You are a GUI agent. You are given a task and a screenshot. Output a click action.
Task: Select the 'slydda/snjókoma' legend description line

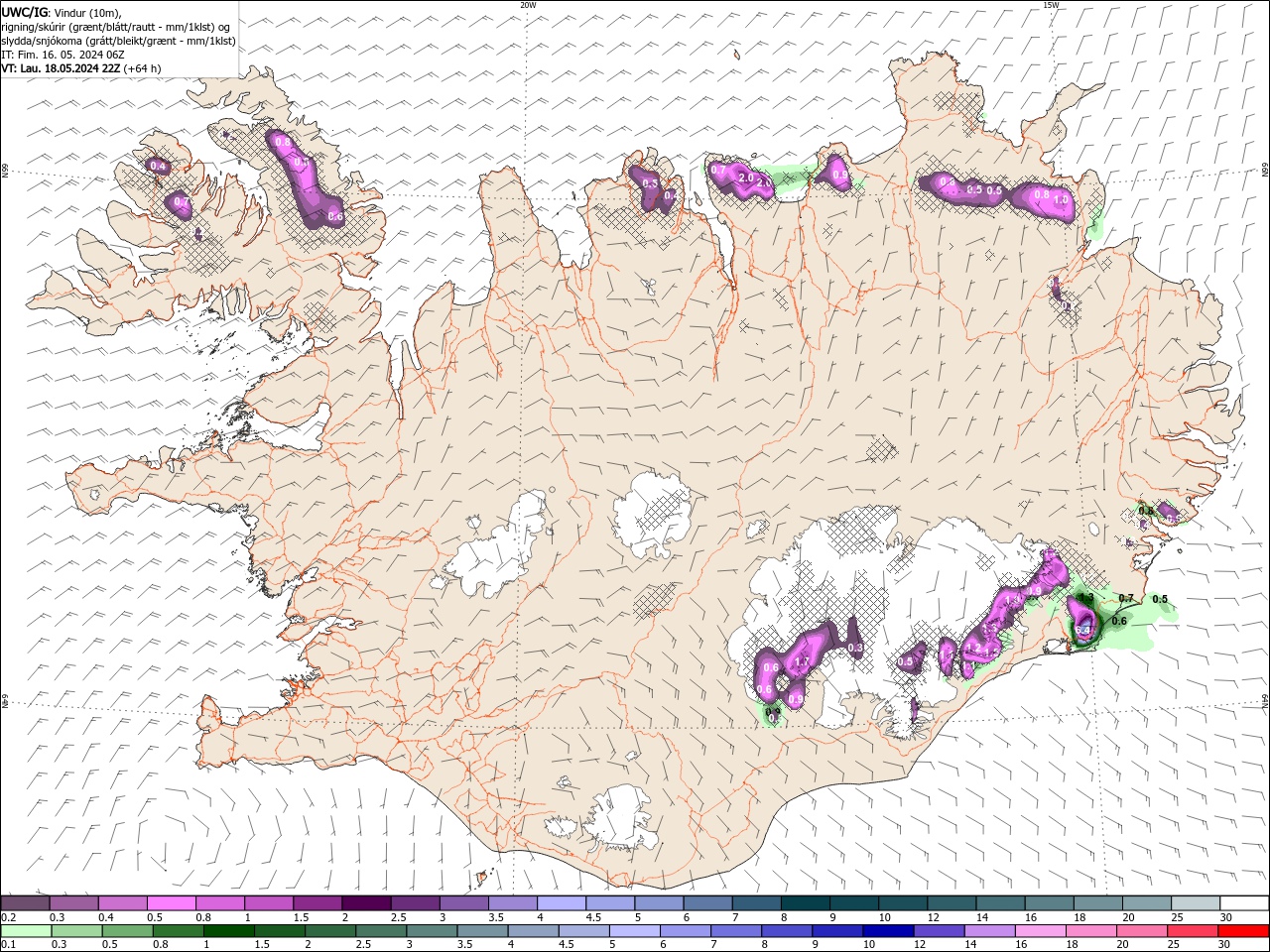(118, 40)
